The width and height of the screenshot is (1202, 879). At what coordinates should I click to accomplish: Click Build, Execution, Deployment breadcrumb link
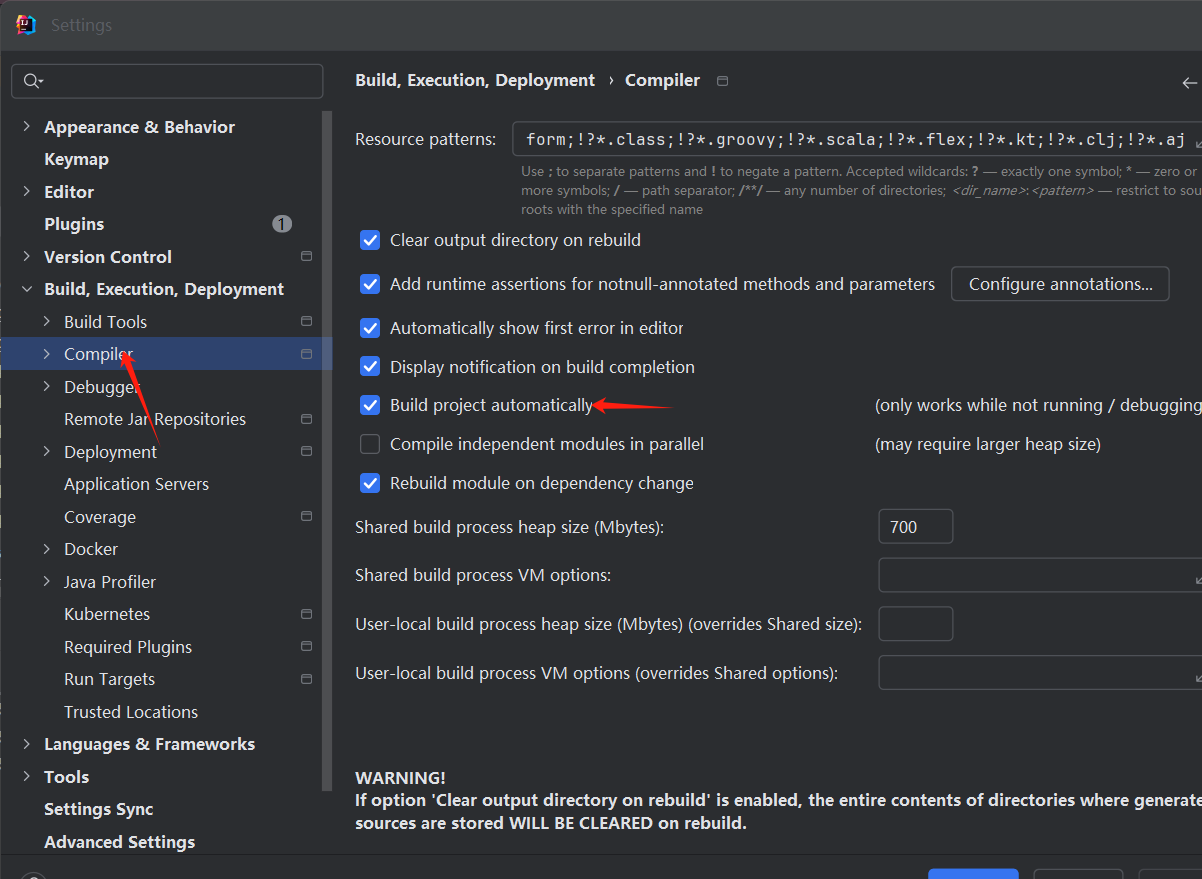pyautogui.click(x=475, y=80)
